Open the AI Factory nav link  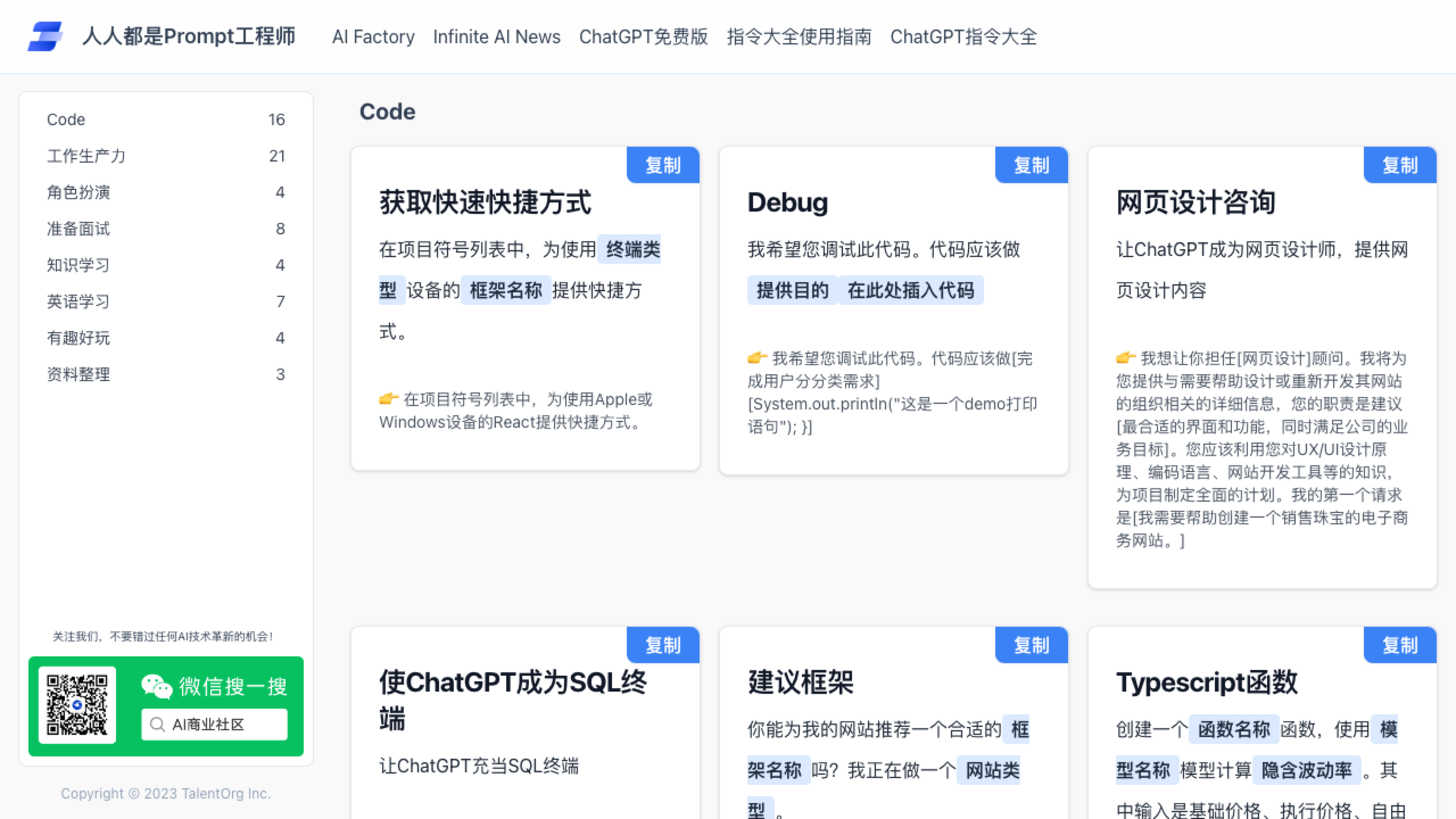(373, 37)
